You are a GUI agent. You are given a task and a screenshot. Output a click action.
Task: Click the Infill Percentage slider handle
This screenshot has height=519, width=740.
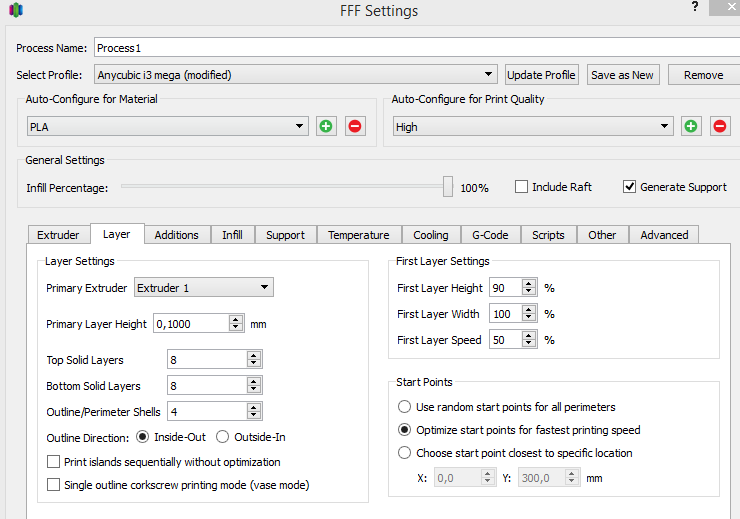coord(448,187)
